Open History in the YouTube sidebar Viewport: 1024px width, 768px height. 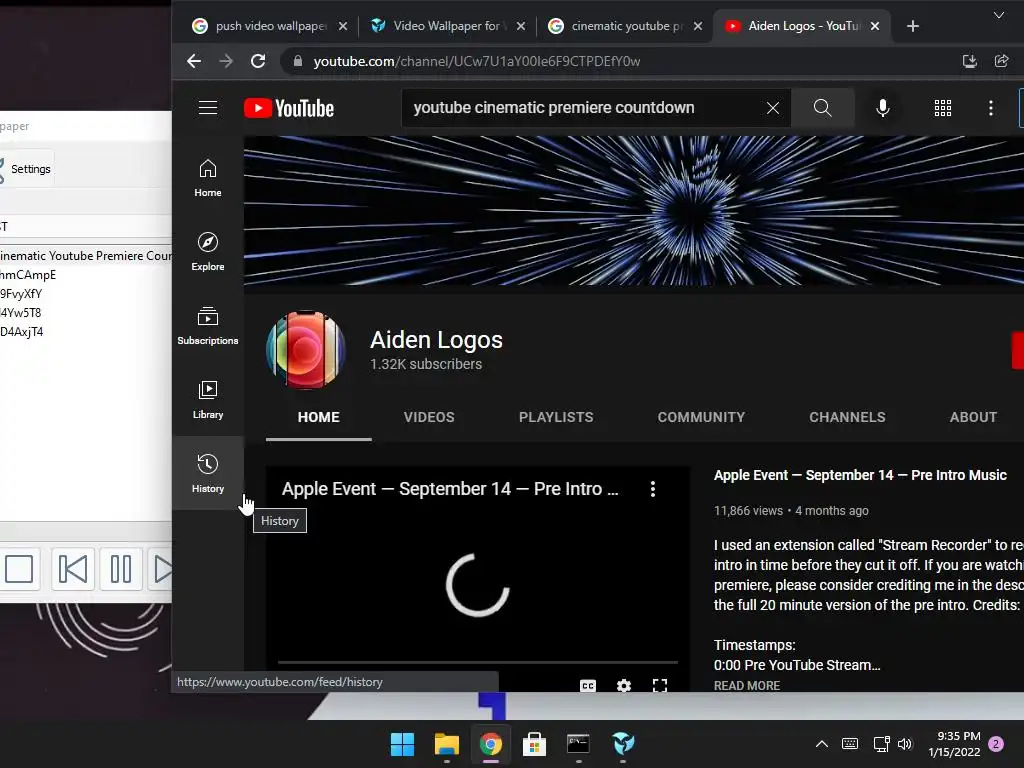pyautogui.click(x=208, y=473)
